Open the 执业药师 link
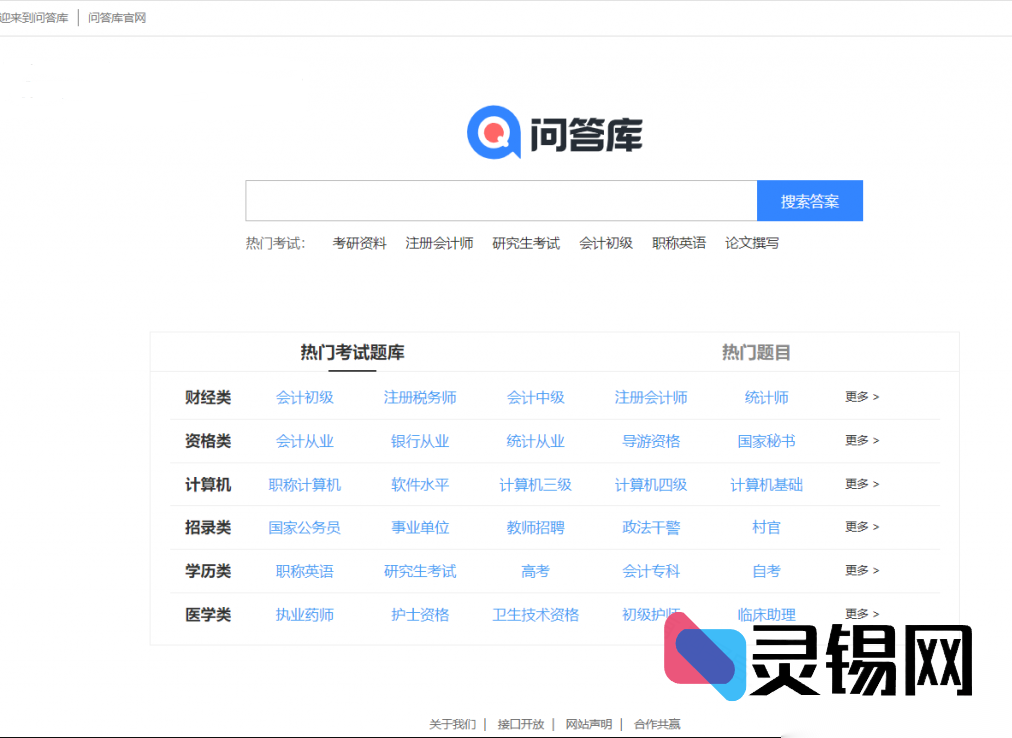Image resolution: width=1012 pixels, height=738 pixels. pyautogui.click(x=305, y=614)
